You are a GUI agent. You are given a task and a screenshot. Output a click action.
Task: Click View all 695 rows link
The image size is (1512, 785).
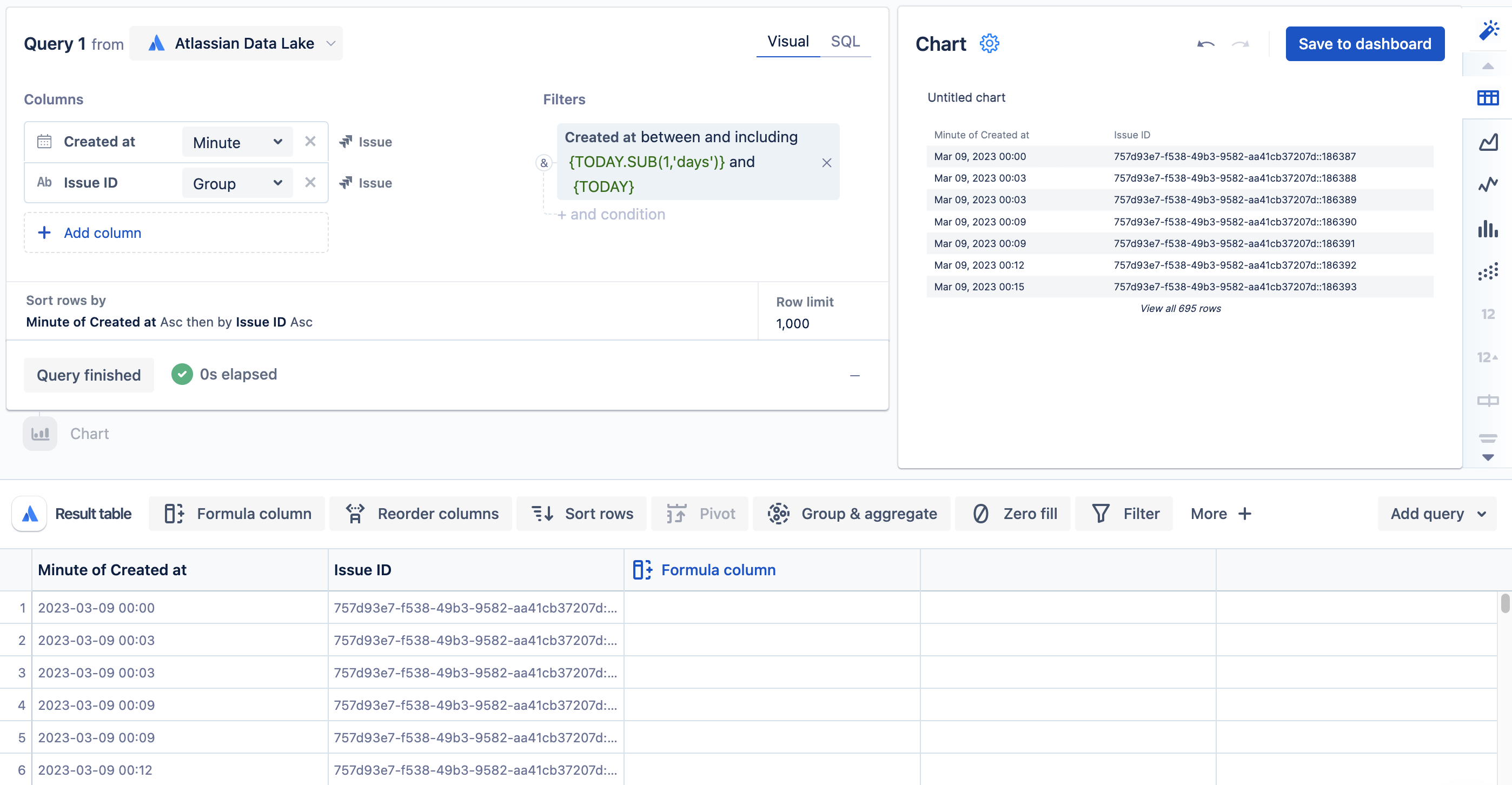[x=1180, y=308]
